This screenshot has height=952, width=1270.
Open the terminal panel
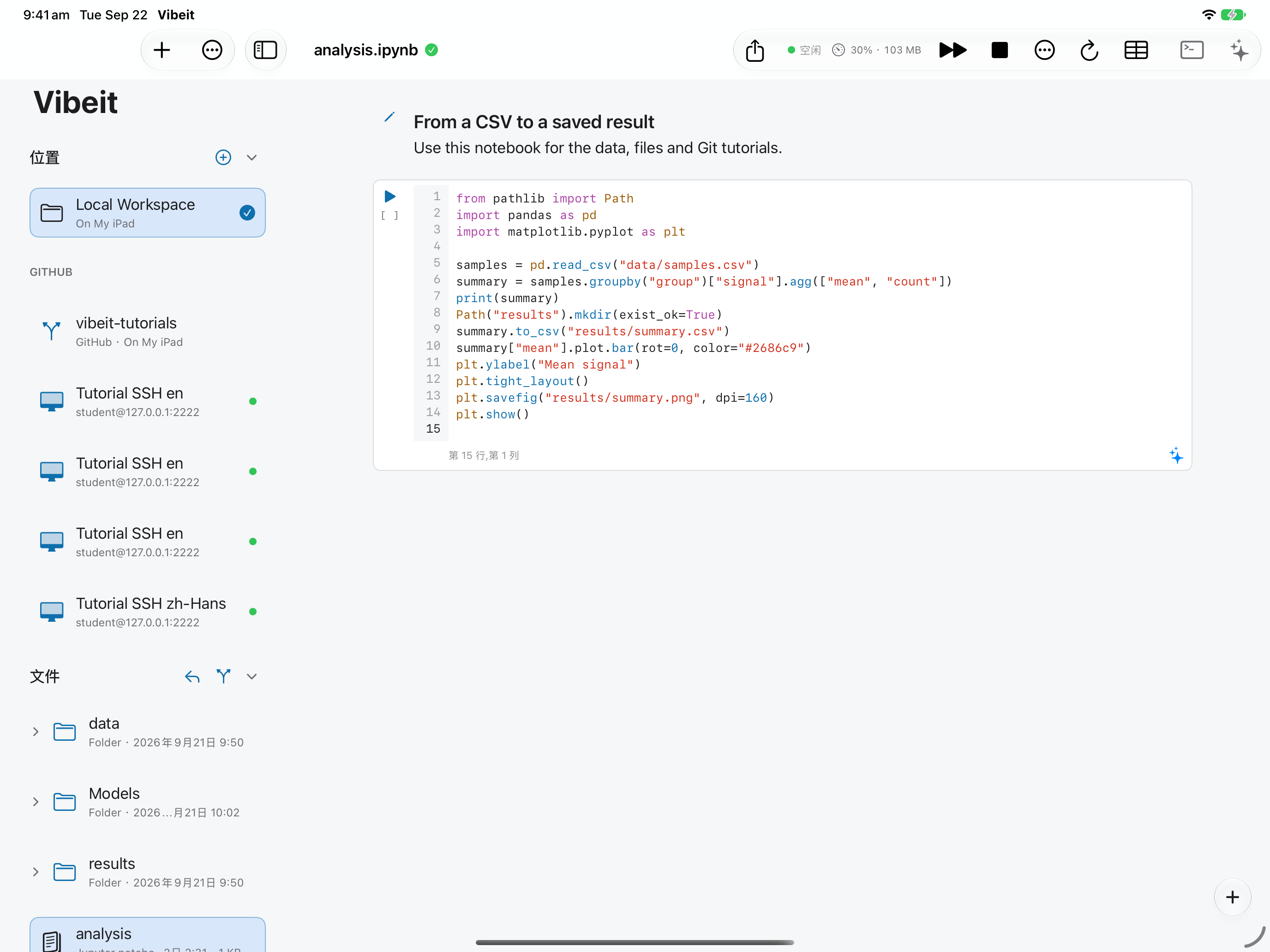click(x=1192, y=50)
